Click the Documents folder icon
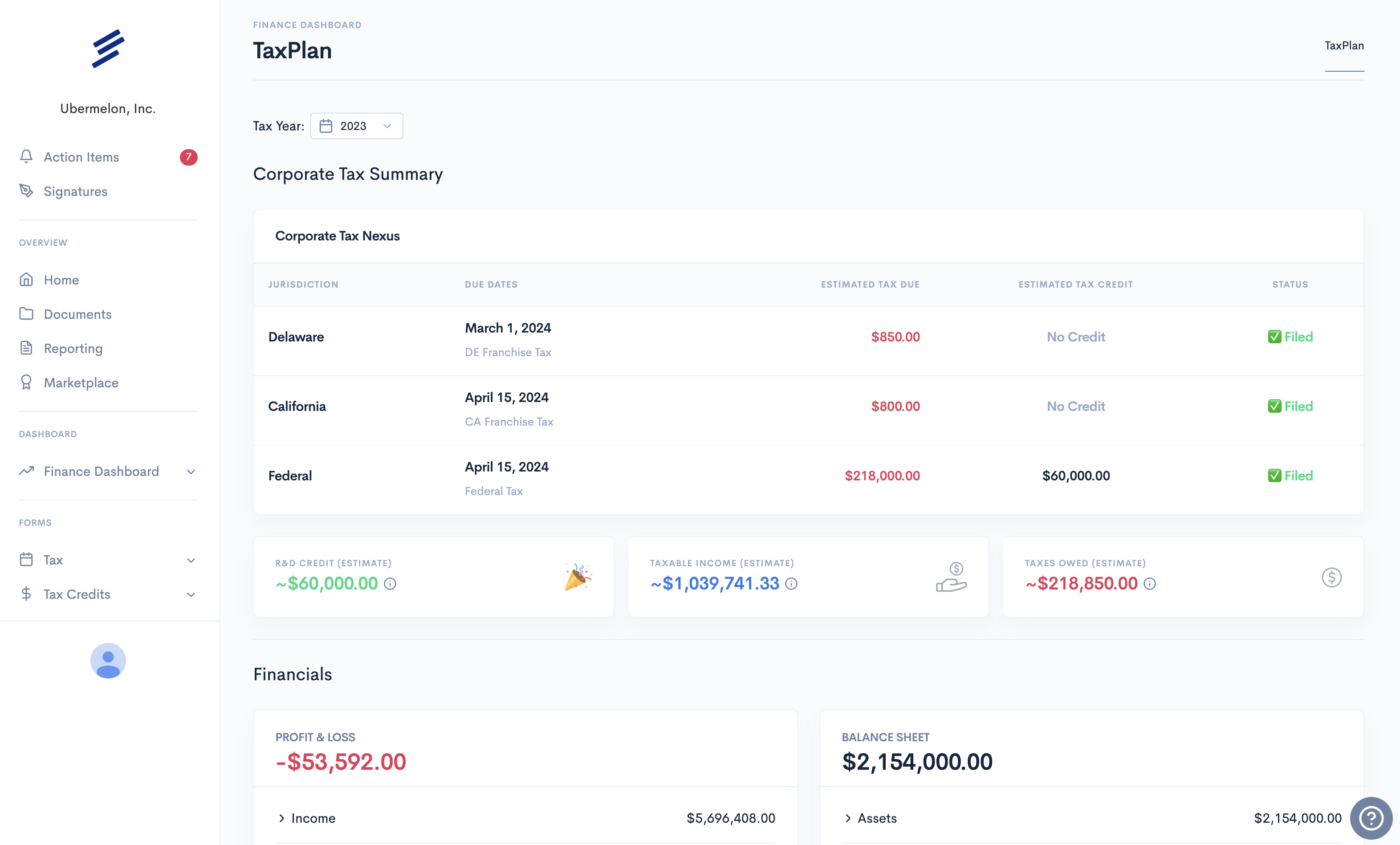Screen dimensions: 1400x845 click(x=26, y=314)
